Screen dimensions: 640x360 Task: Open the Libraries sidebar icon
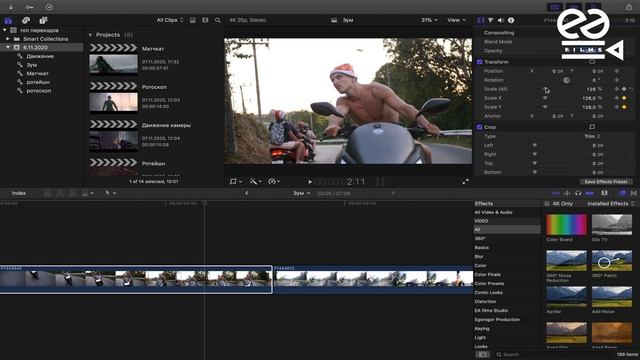point(8,20)
